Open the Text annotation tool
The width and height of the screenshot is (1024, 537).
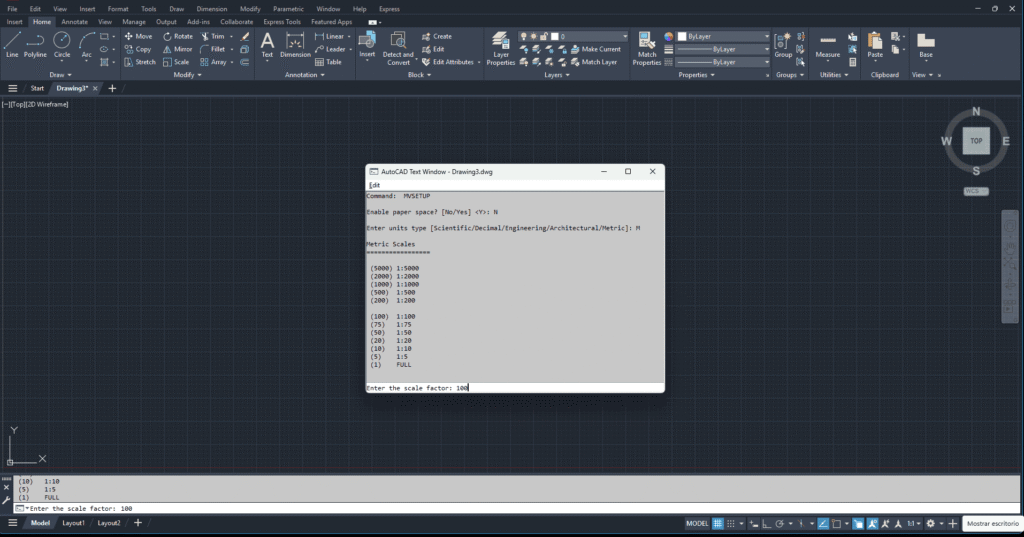(267, 45)
